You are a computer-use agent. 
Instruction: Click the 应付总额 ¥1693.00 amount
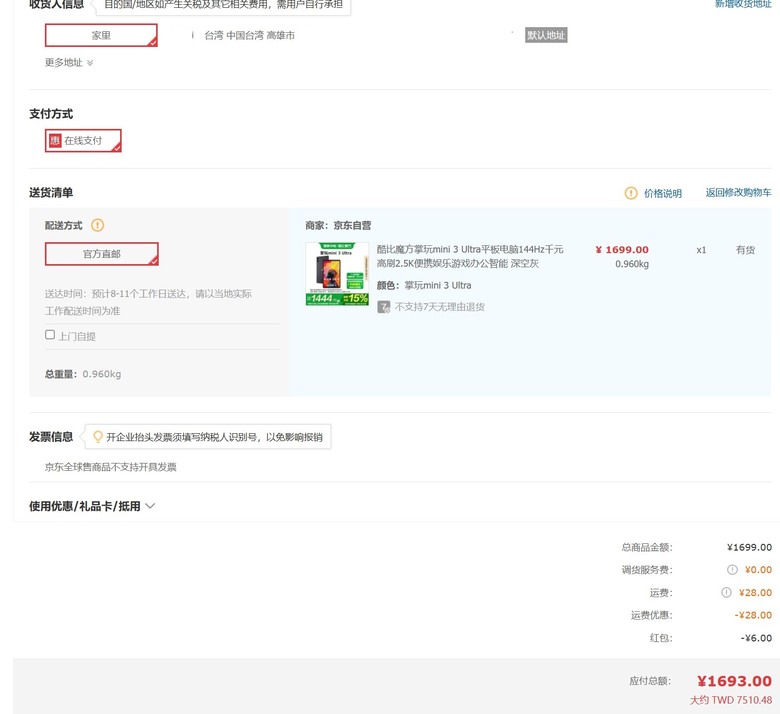[734, 681]
